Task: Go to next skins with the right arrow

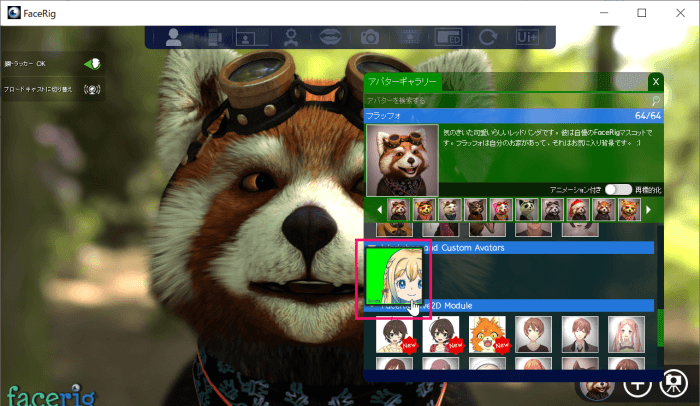Action: tap(649, 209)
